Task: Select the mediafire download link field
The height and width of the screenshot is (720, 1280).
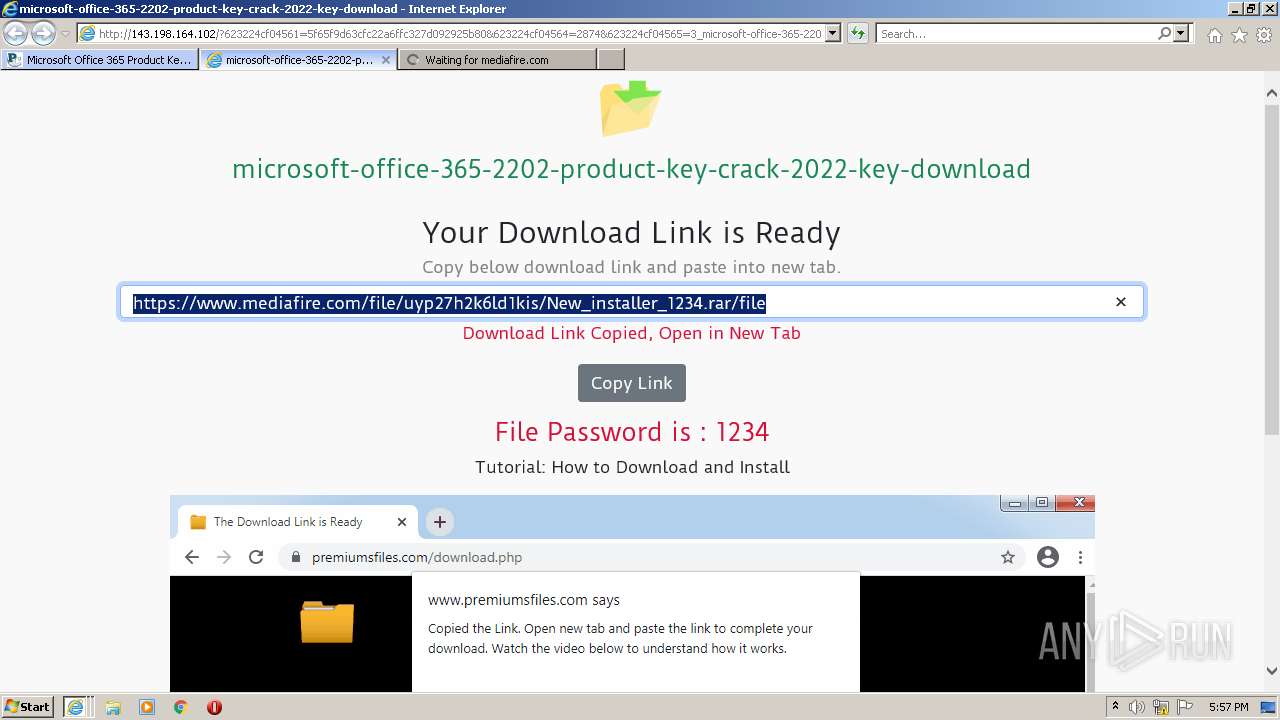Action: [632, 302]
